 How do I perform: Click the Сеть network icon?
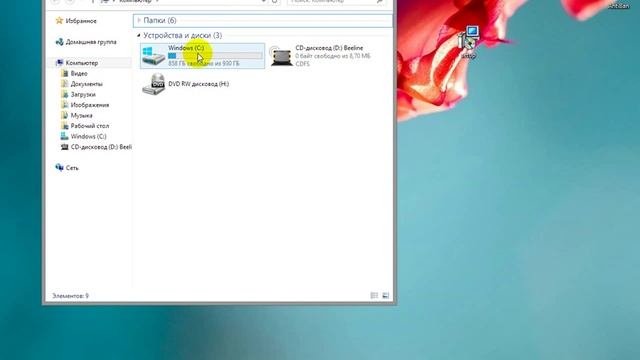click(59, 167)
